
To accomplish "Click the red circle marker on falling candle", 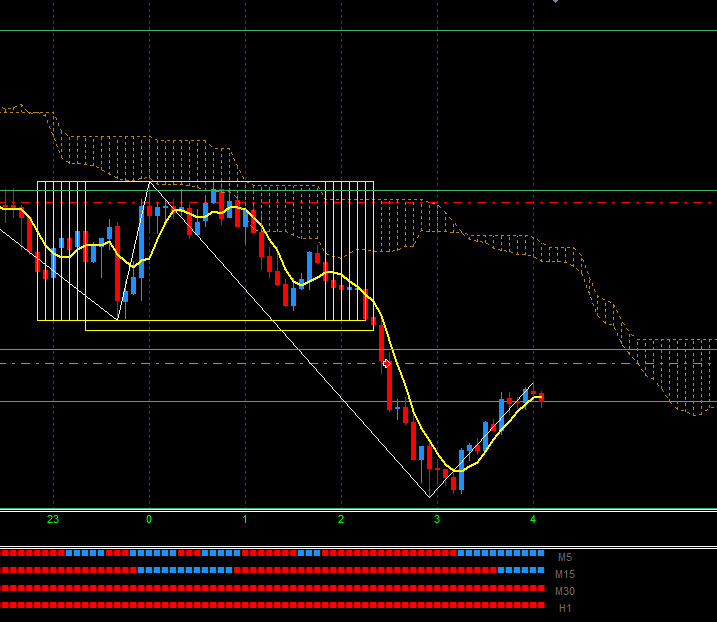I will pyautogui.click(x=387, y=364).
